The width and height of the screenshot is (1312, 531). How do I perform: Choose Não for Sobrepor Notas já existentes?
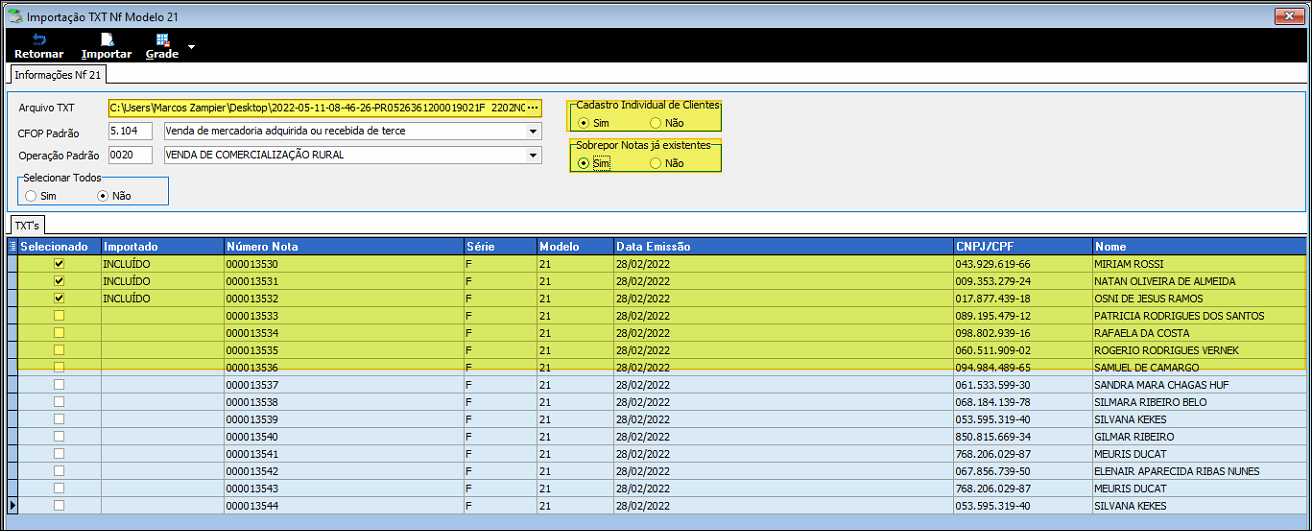tap(656, 163)
